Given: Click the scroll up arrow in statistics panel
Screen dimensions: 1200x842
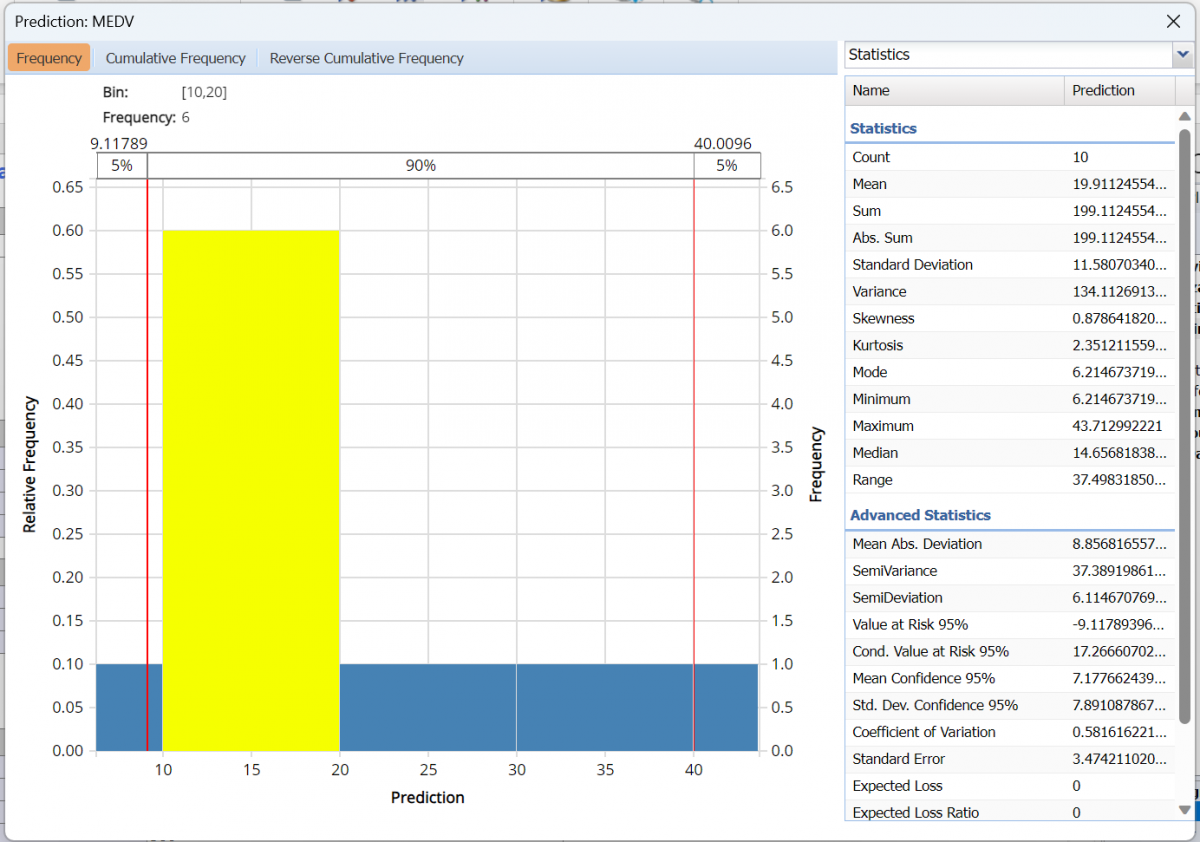Looking at the screenshot, I should click(x=1185, y=117).
